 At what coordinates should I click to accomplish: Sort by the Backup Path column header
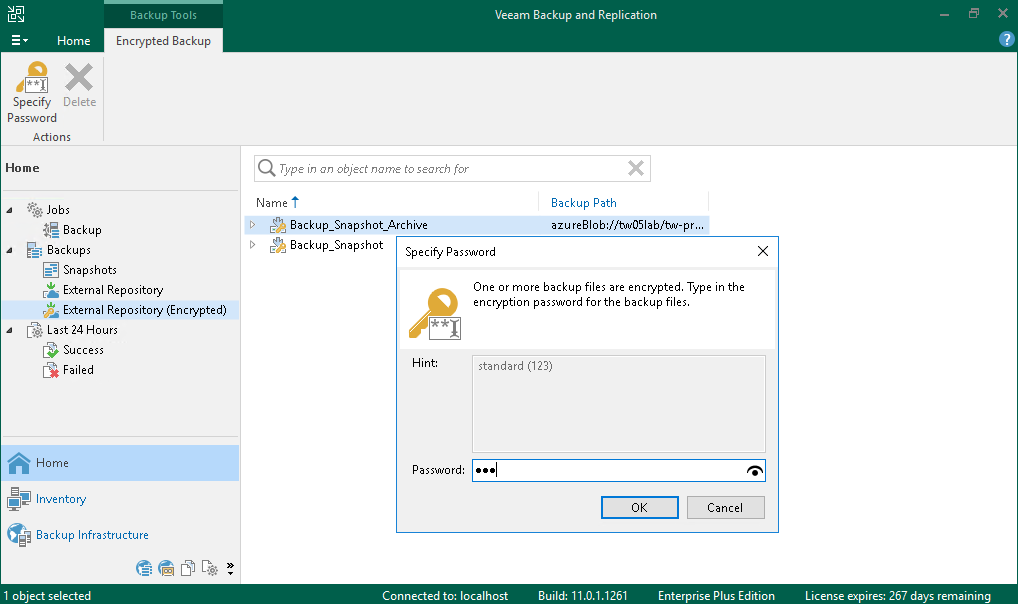coord(584,203)
